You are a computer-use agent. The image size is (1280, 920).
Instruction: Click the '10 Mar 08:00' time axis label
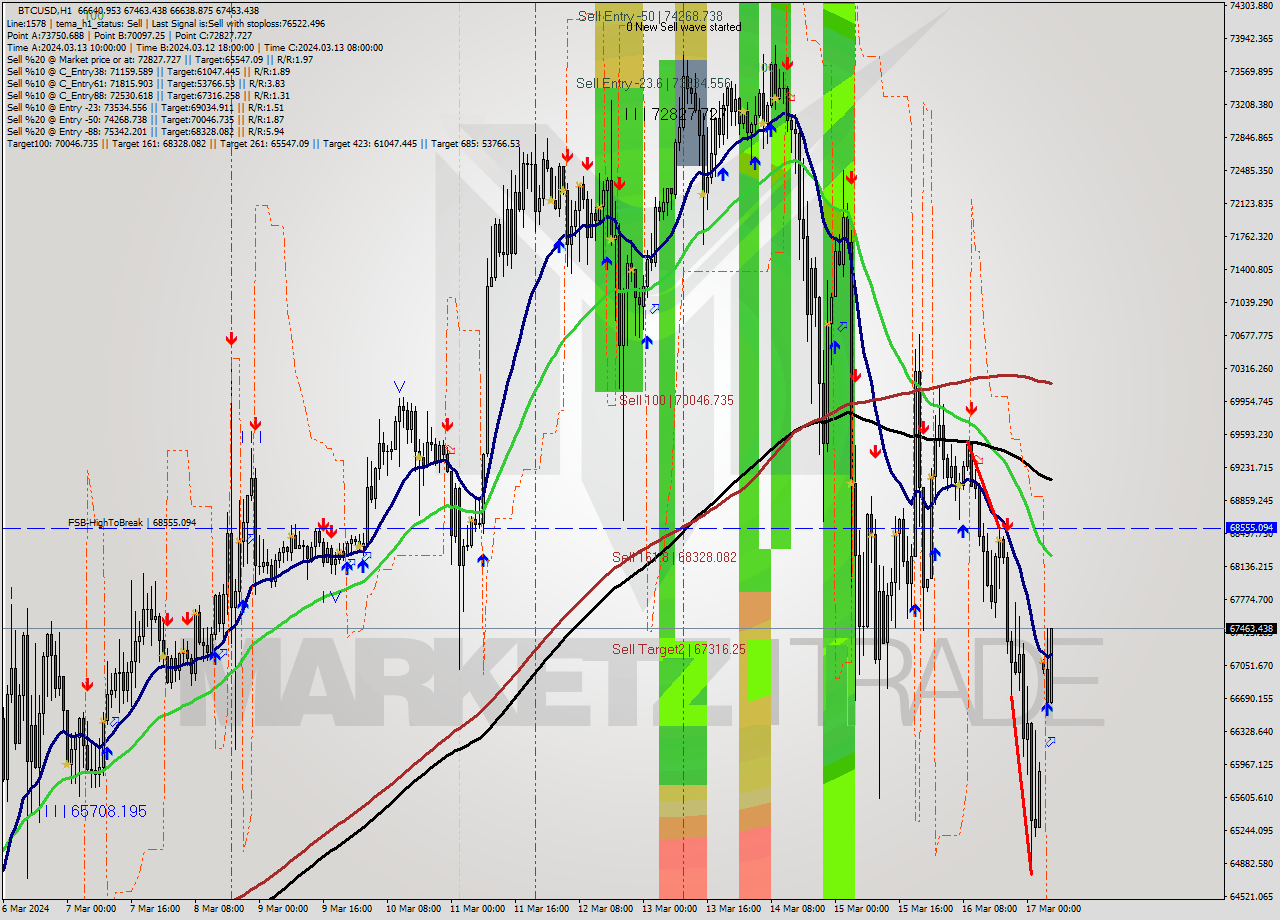pyautogui.click(x=412, y=909)
